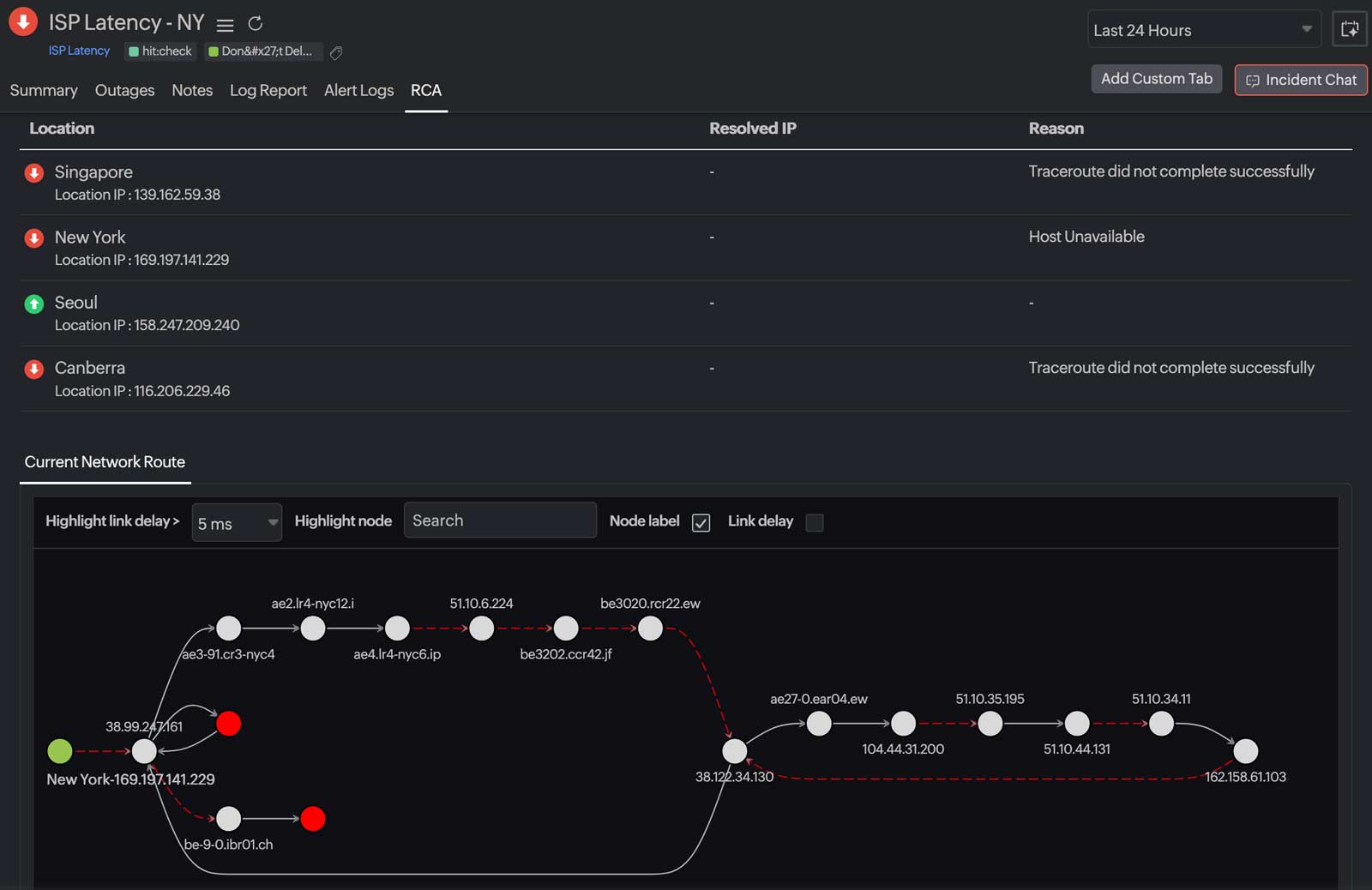Click the red failed node after be-9-0.ibr01.ch
Screen dimensions: 1372x890
(313, 819)
